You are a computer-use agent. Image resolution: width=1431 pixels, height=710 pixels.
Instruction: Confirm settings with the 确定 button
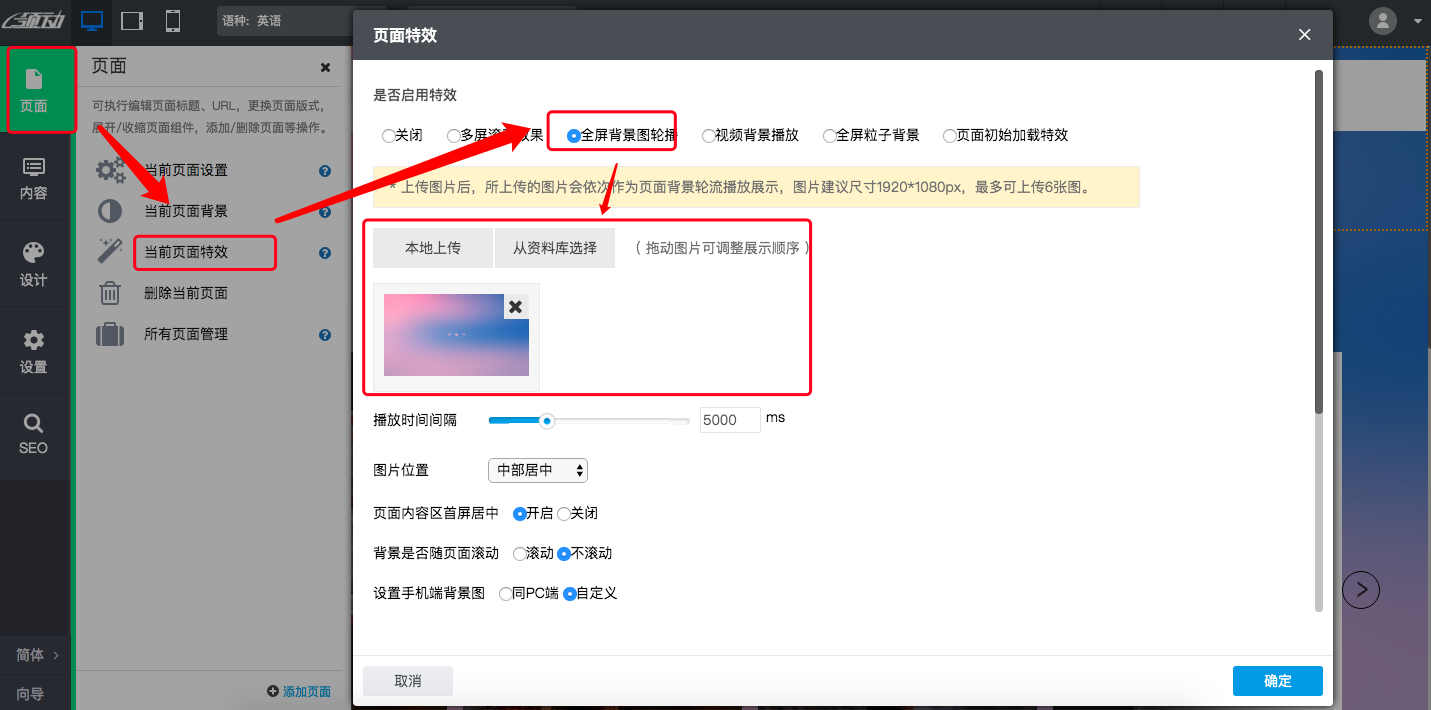click(1277, 680)
